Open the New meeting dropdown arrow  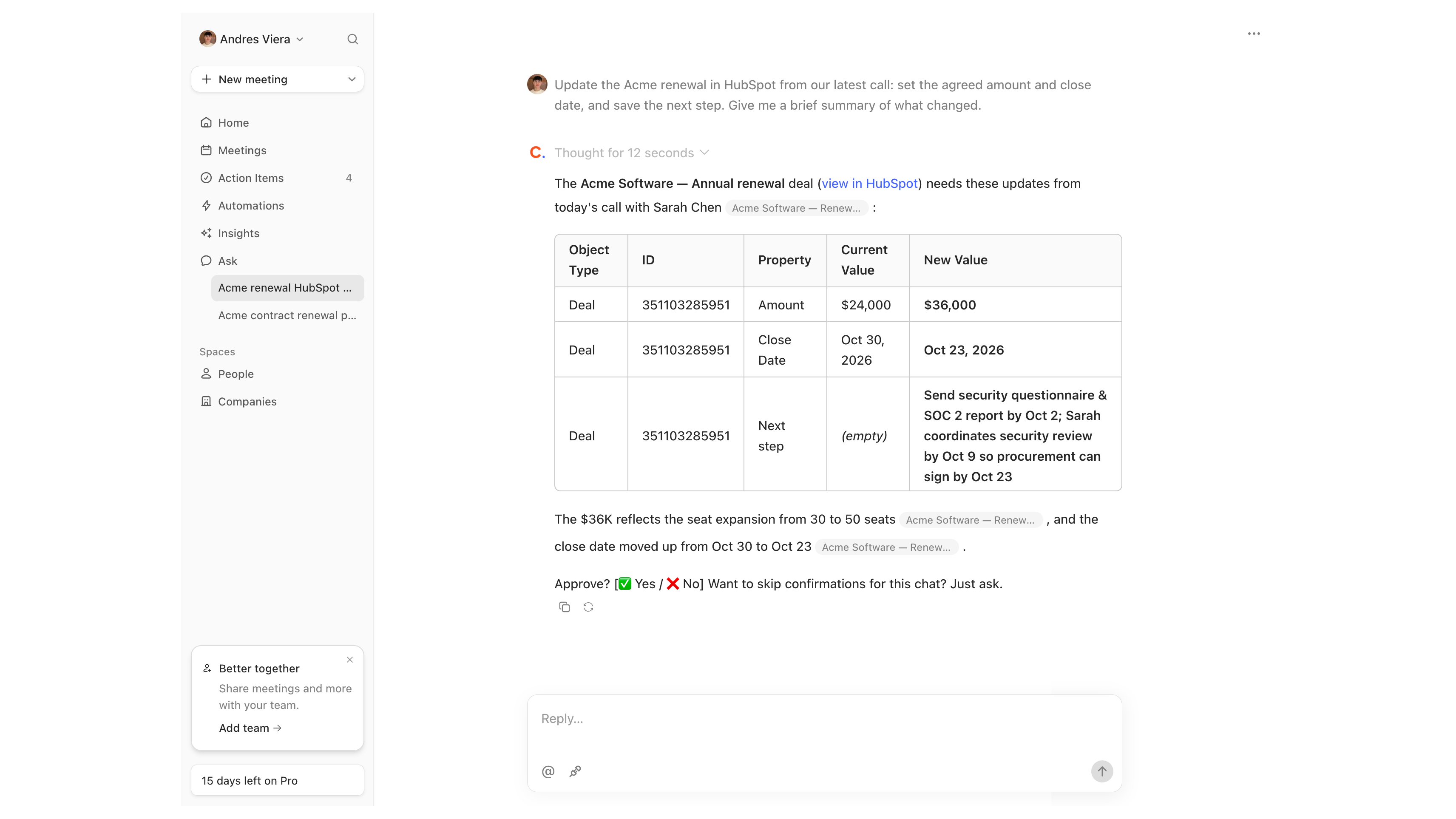pos(352,79)
